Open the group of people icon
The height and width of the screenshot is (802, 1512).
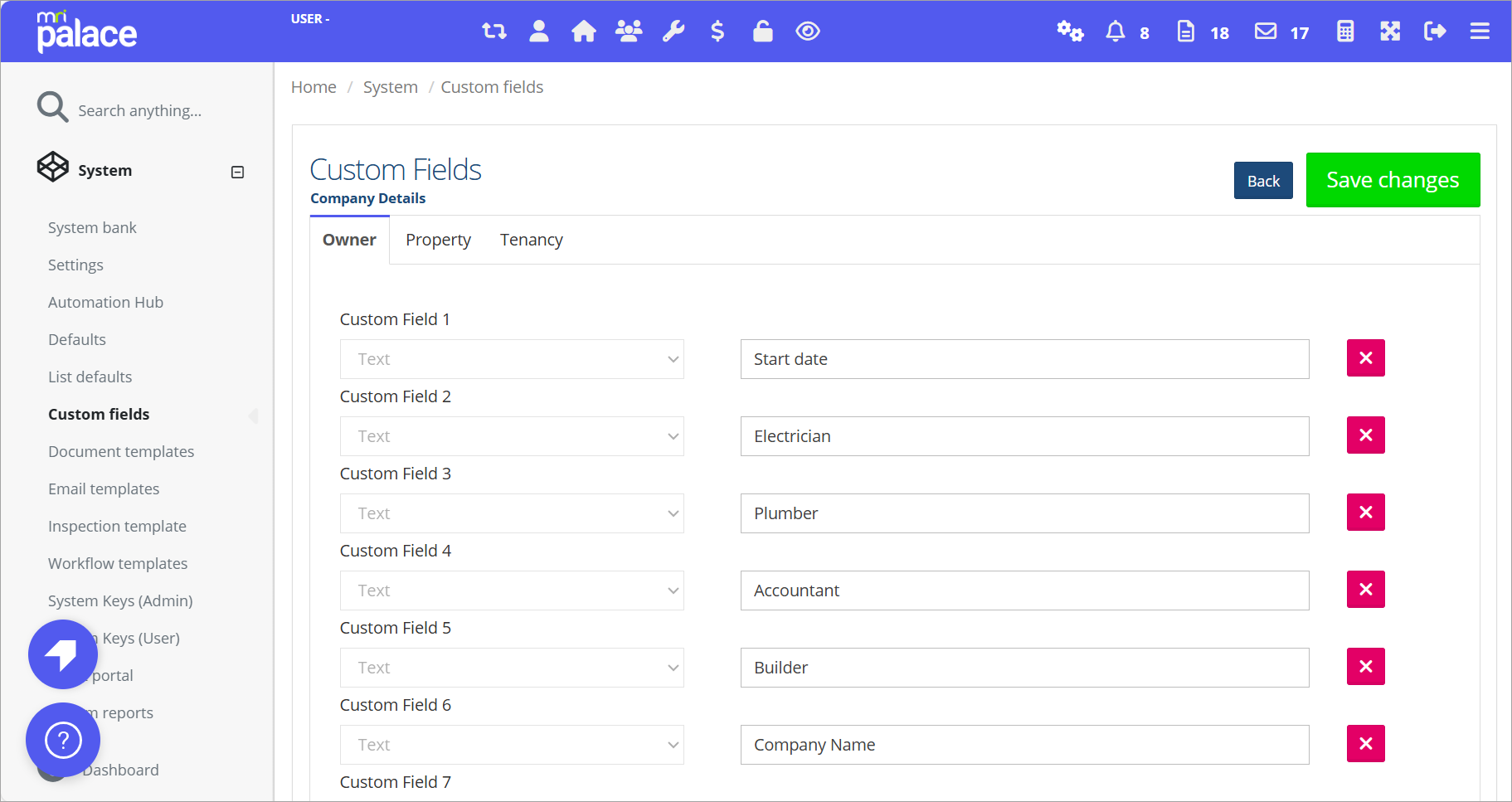coord(629,32)
